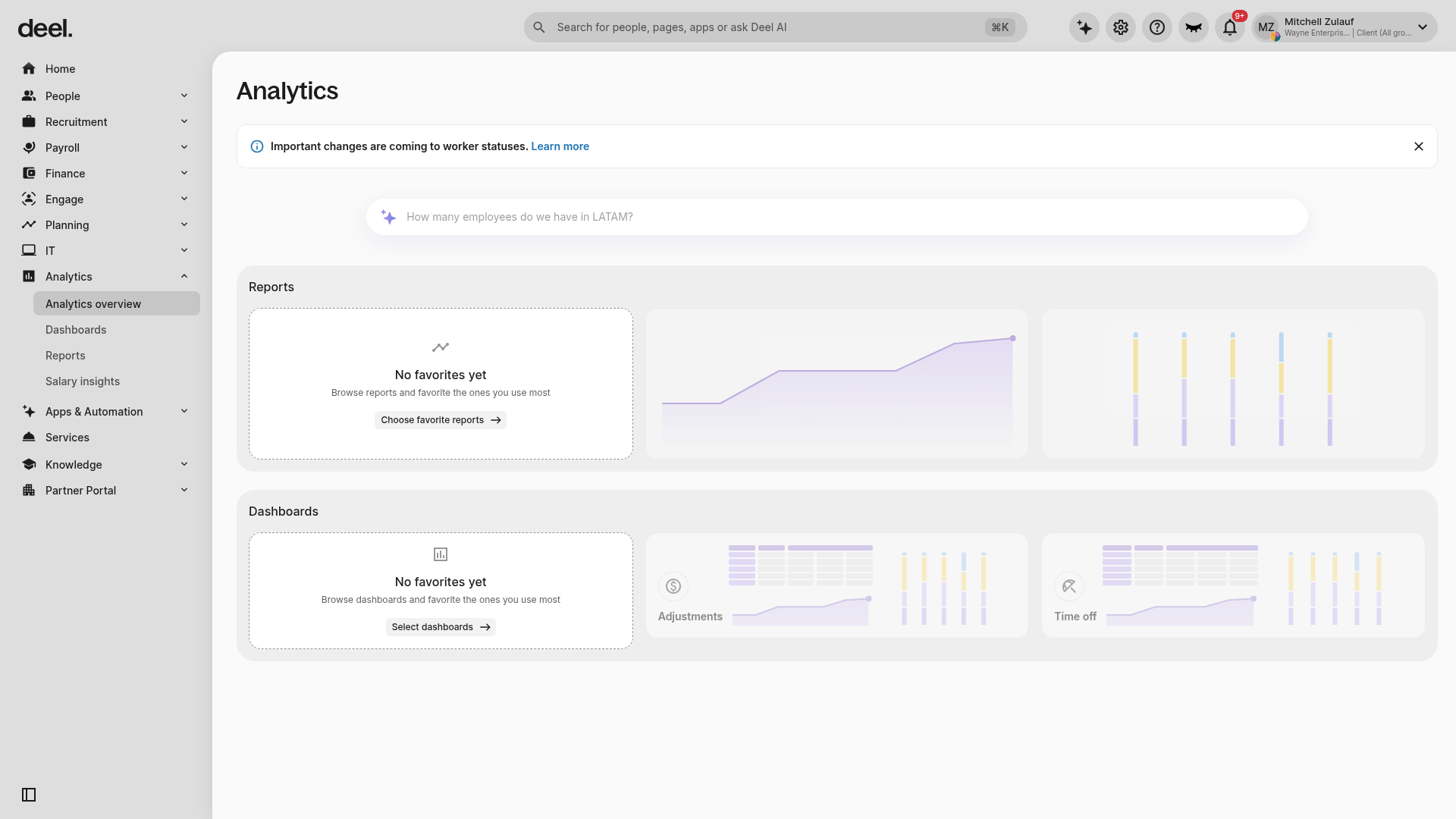The image size is (1456, 819).
Task: Click Choose favorite reports button
Action: [x=441, y=420]
